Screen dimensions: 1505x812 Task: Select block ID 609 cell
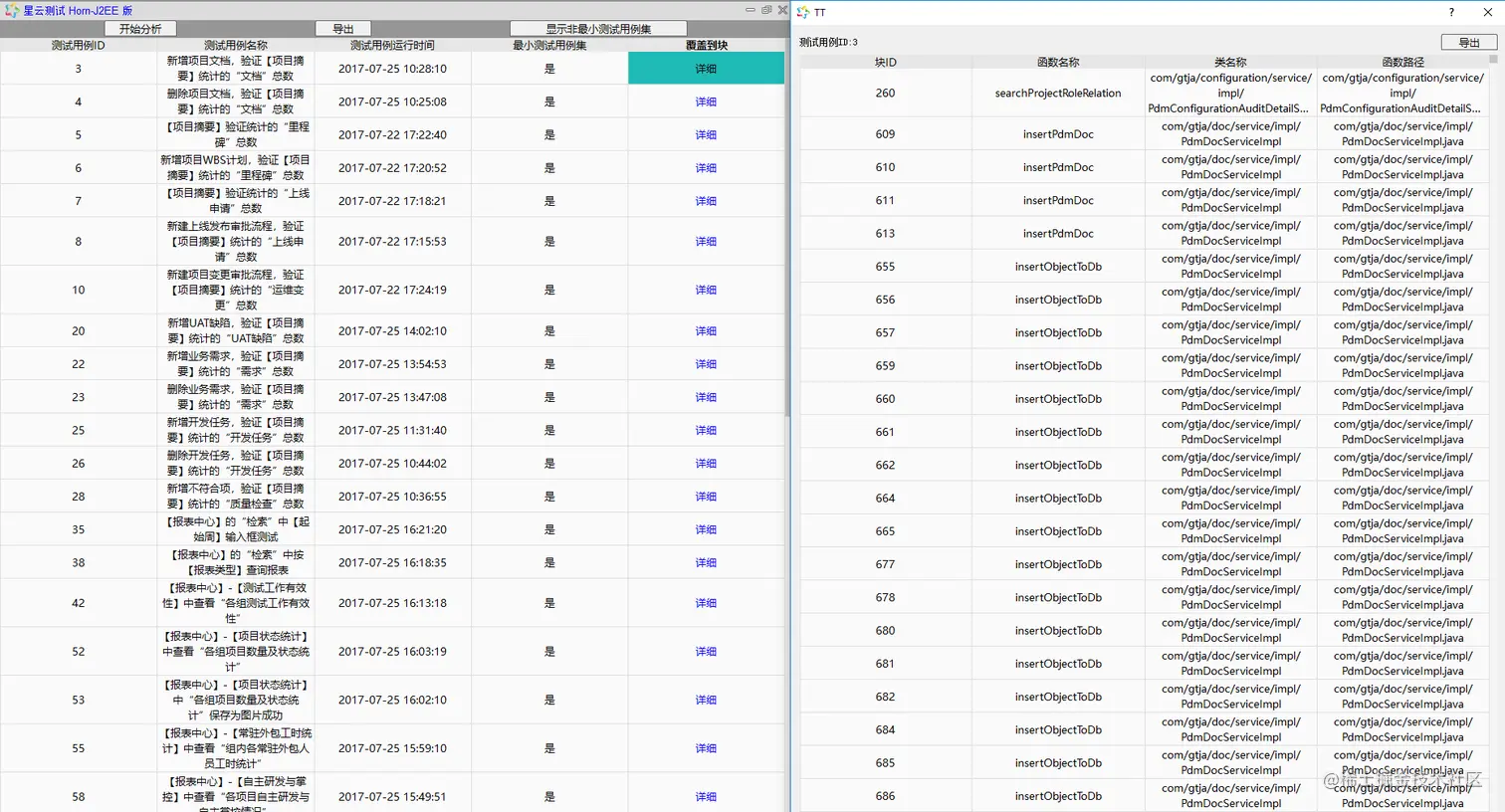pos(886,134)
